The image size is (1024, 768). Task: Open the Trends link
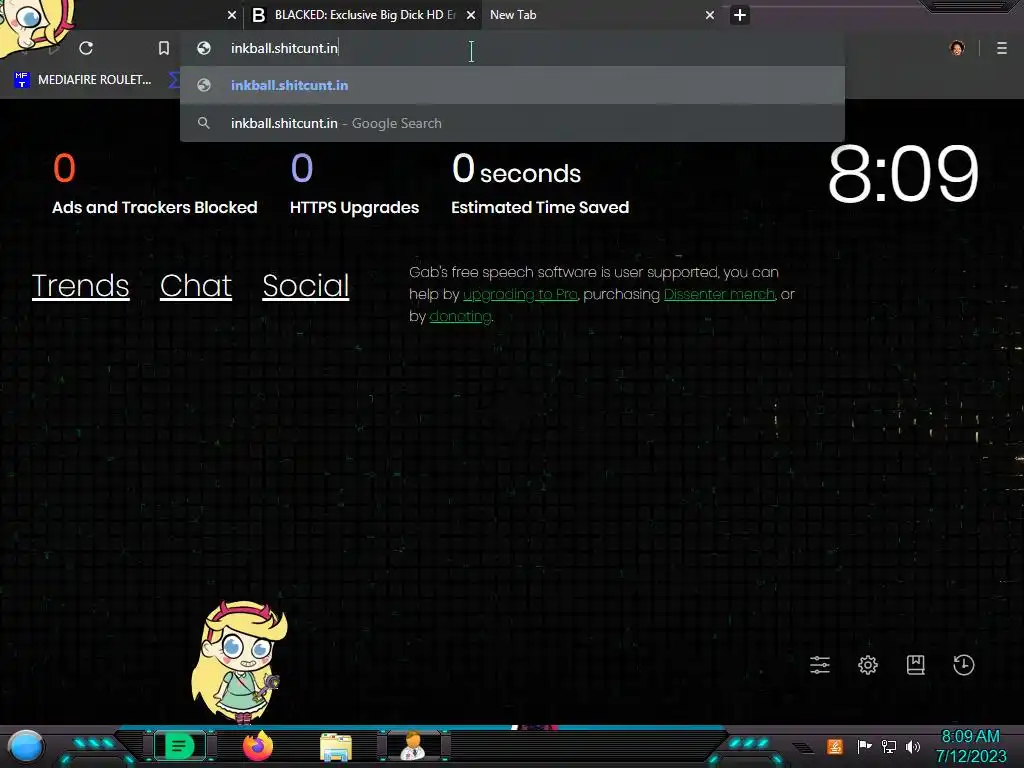pyautogui.click(x=80, y=286)
